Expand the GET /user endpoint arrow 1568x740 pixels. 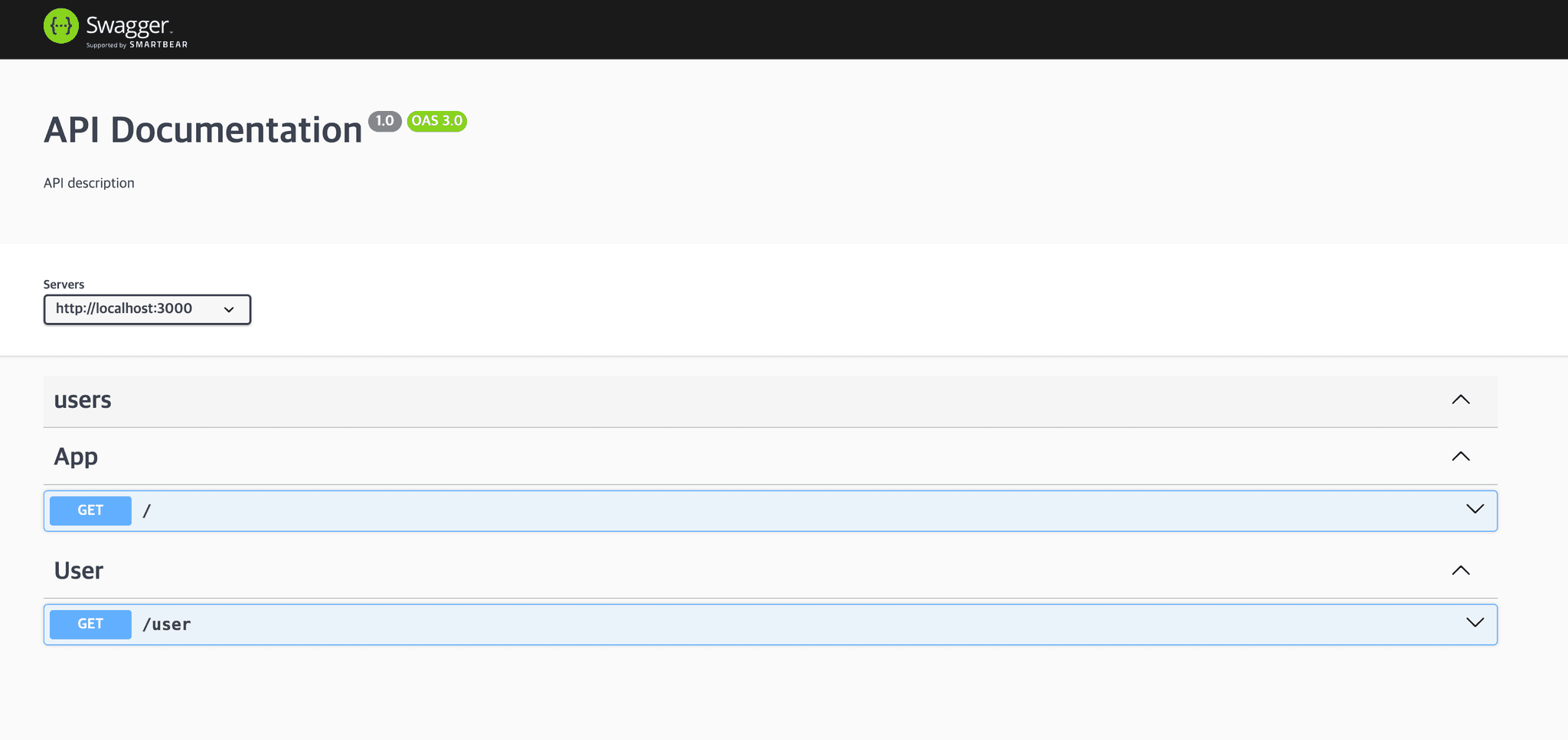tap(1475, 623)
